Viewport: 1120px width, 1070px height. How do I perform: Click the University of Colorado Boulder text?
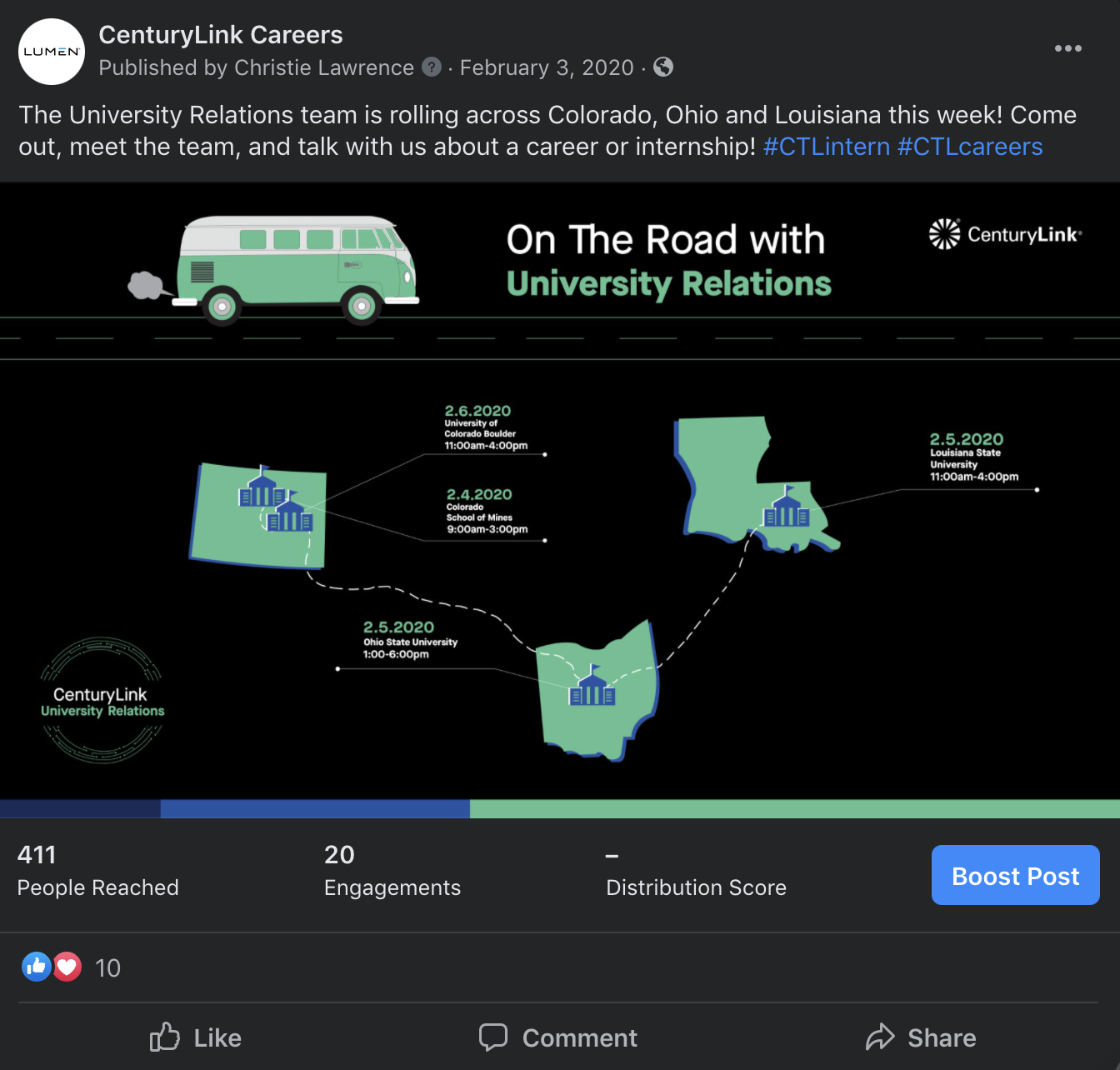(486, 427)
